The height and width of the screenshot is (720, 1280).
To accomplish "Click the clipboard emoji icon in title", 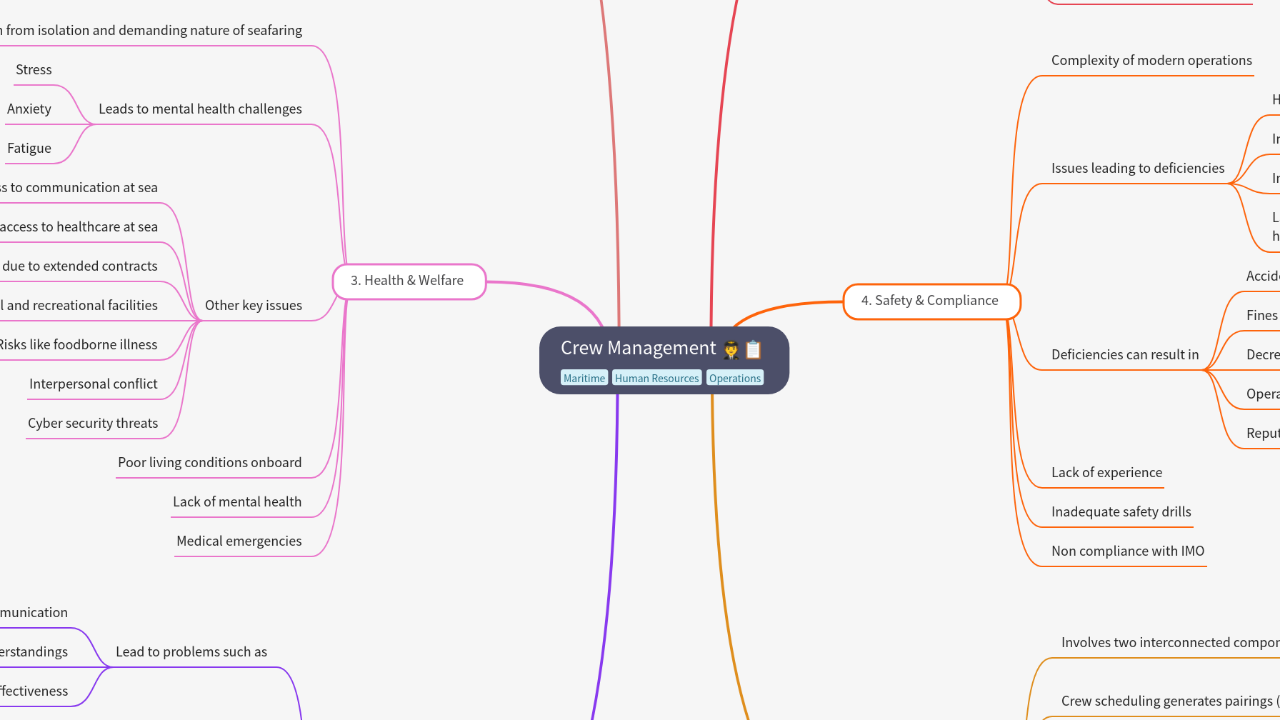I will [753, 349].
